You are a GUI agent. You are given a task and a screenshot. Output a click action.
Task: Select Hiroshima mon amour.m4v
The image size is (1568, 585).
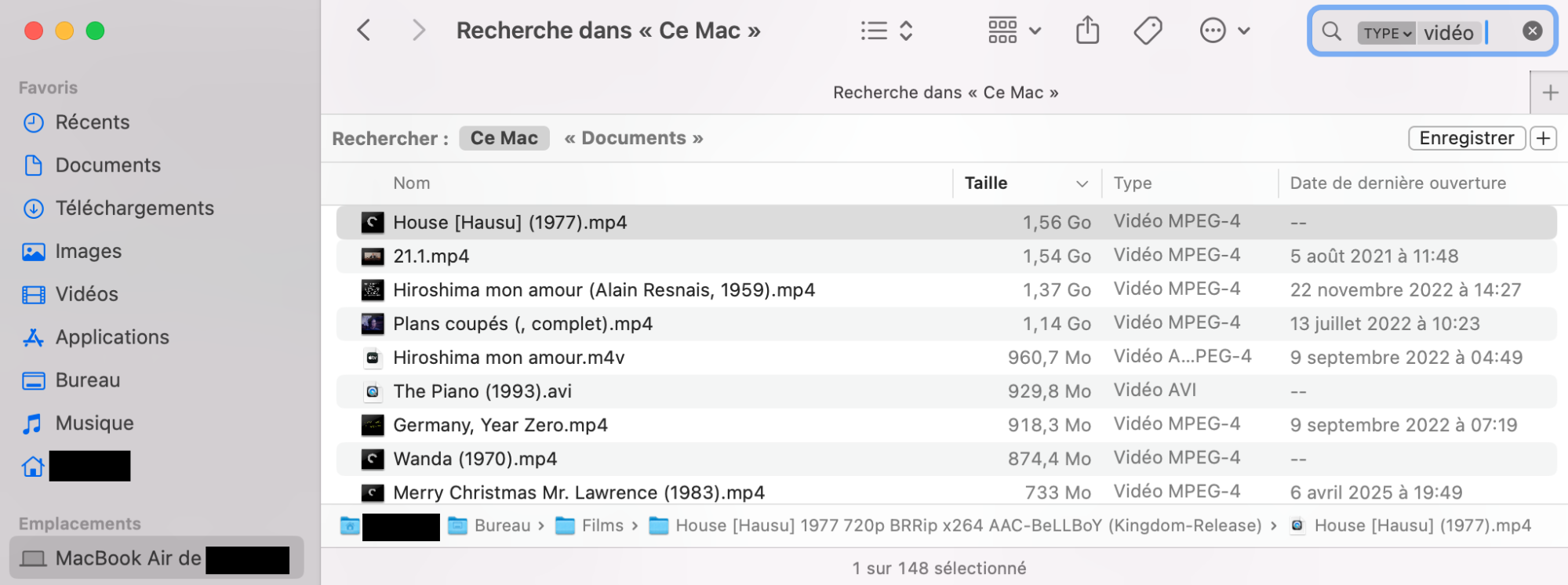(x=946, y=358)
